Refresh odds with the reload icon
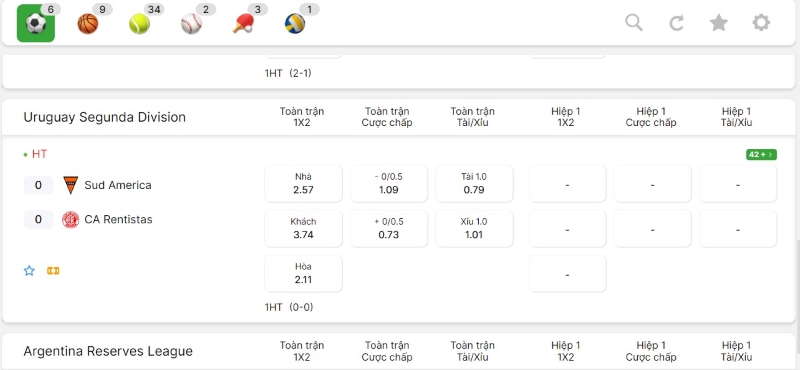This screenshot has height=370, width=800. (677, 22)
